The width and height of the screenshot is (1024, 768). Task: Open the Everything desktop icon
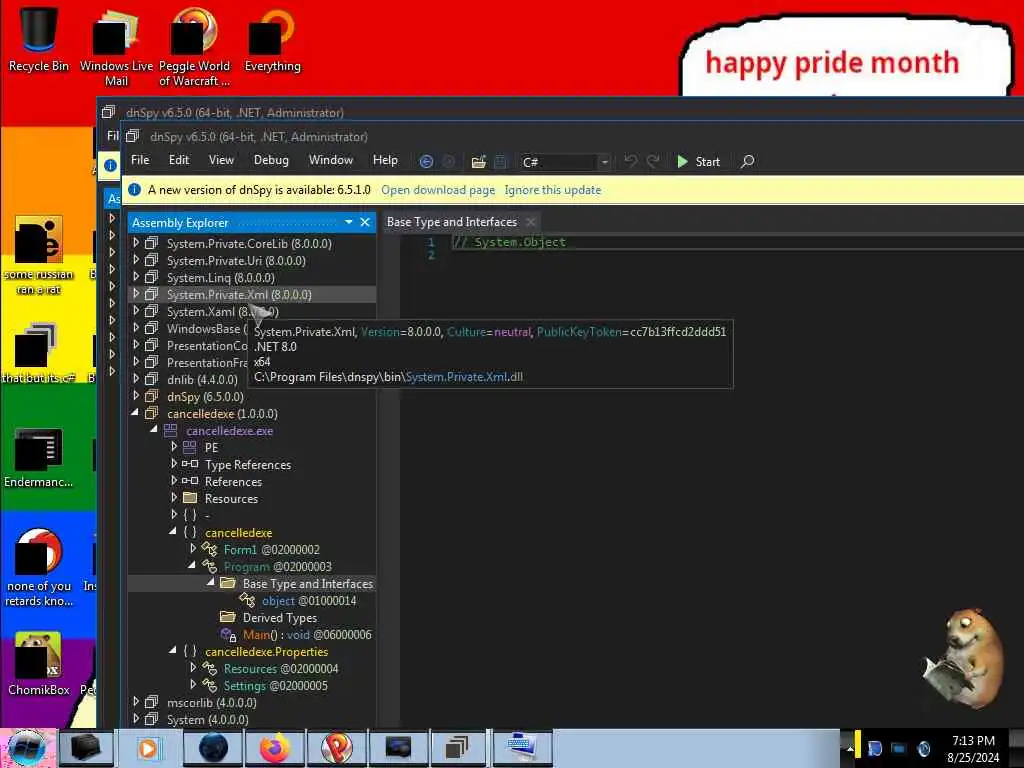coord(272,40)
